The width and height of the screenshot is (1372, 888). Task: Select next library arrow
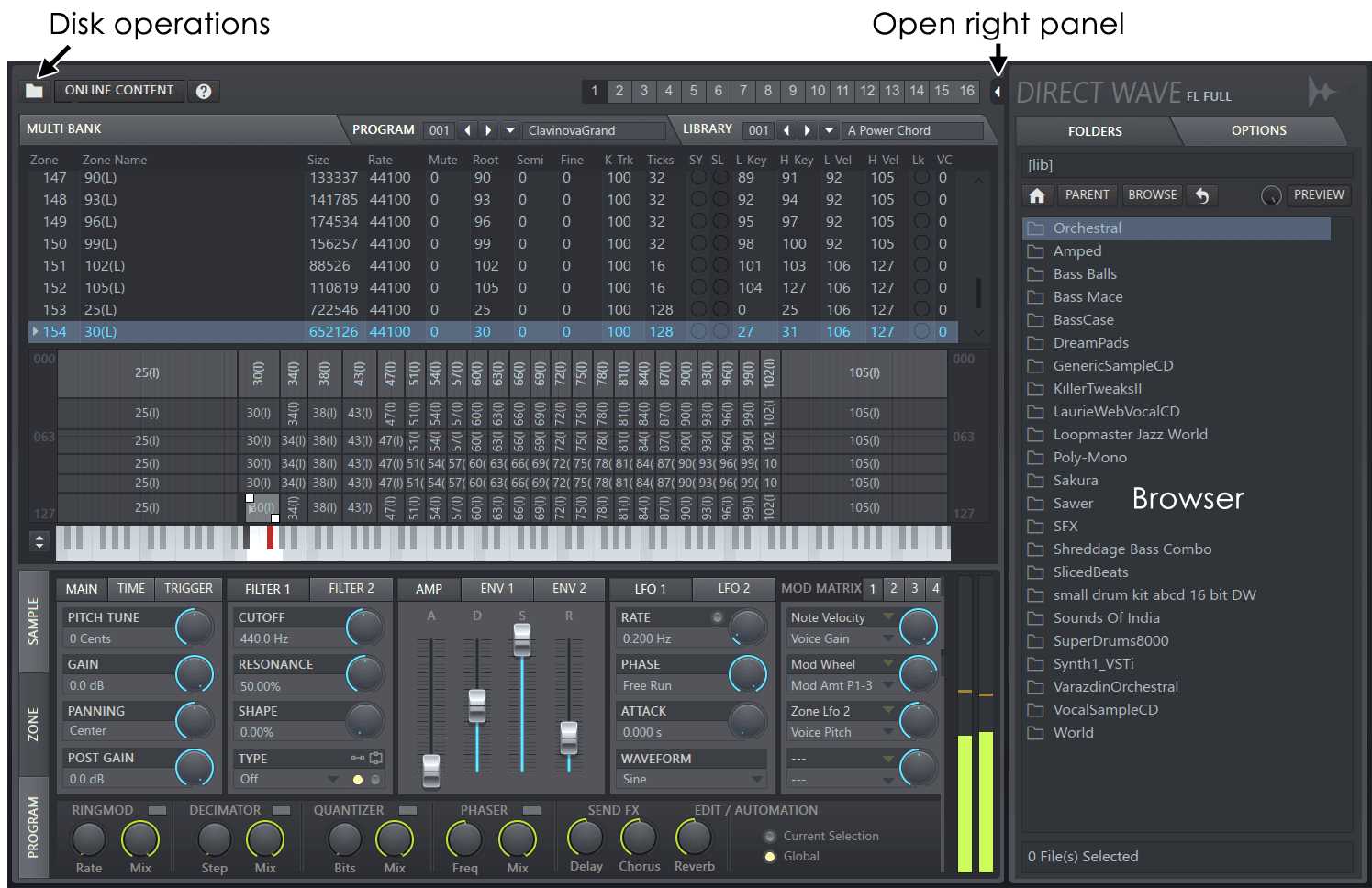808,130
